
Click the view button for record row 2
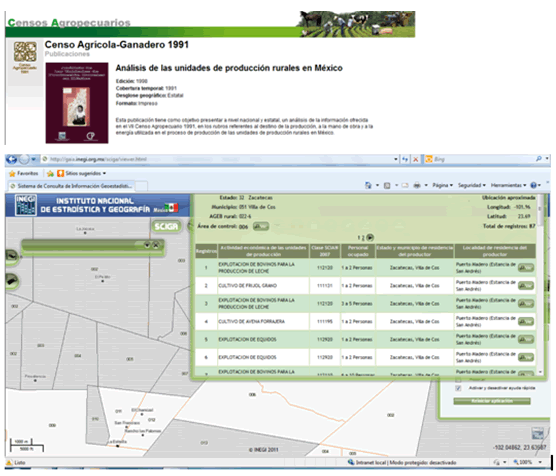coord(526,286)
